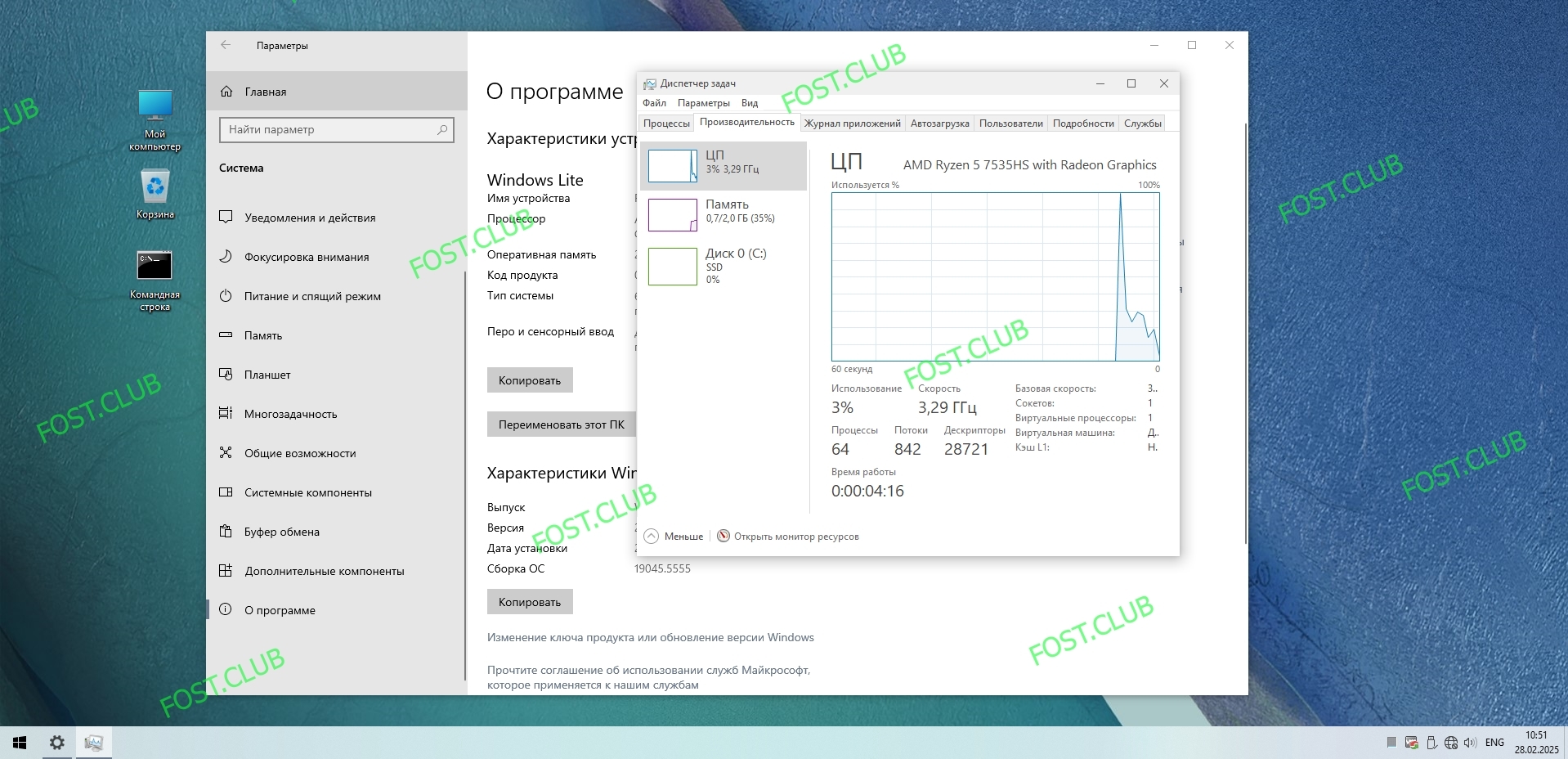Viewport: 1568px width, 759px height.
Task: Click Открыть монитор ресурсов link
Action: click(788, 537)
